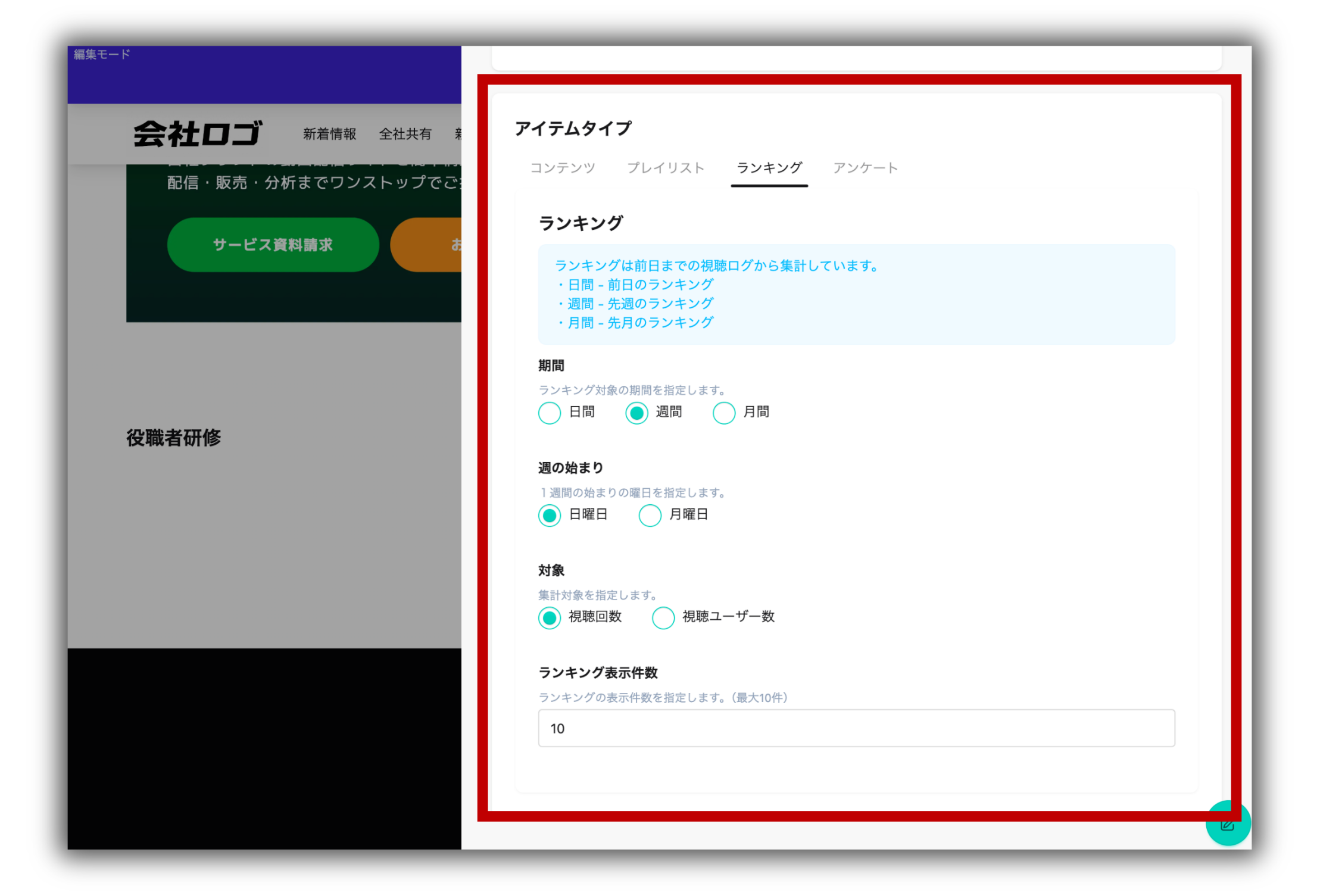Select the 週間 period radio button
Image resolution: width=1320 pixels, height=896 pixels.
point(636,413)
